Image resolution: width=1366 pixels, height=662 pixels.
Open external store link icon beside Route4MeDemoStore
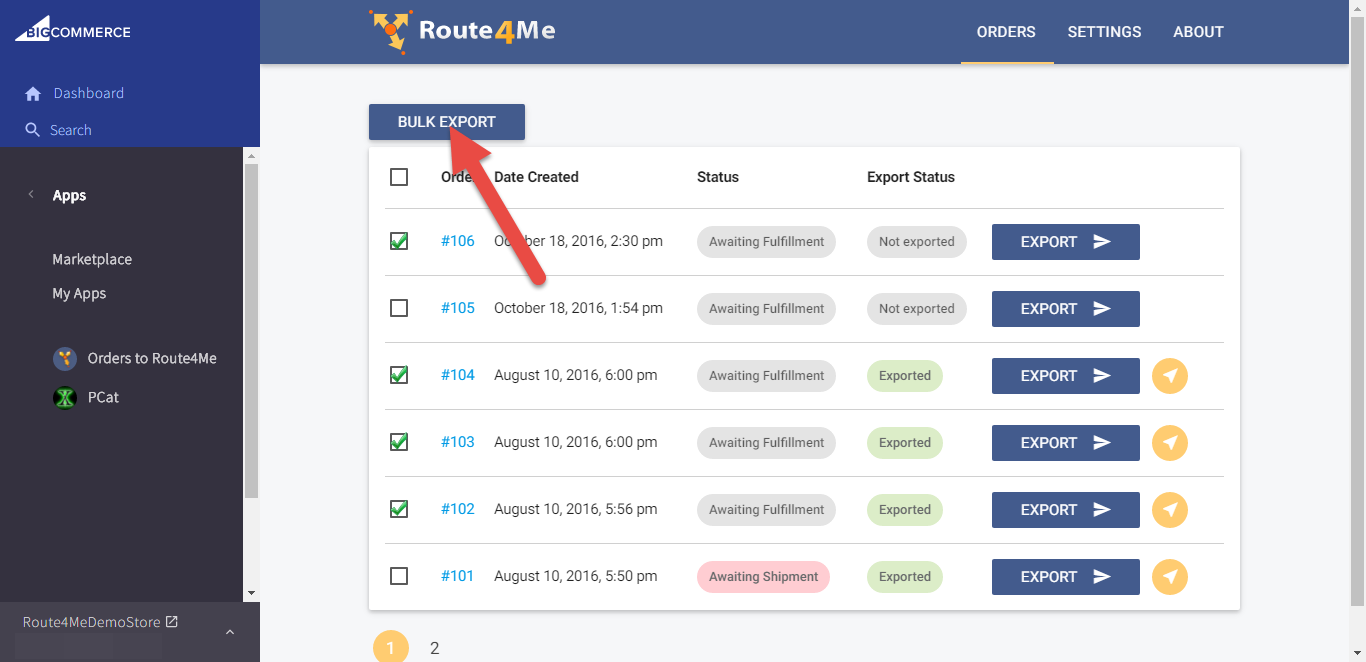(172, 622)
